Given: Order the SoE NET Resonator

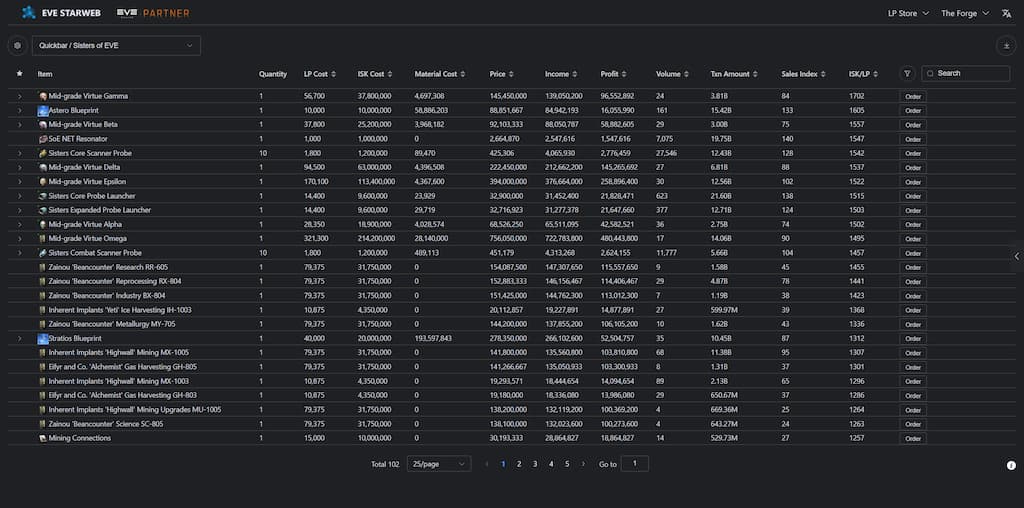Looking at the screenshot, I should [912, 139].
